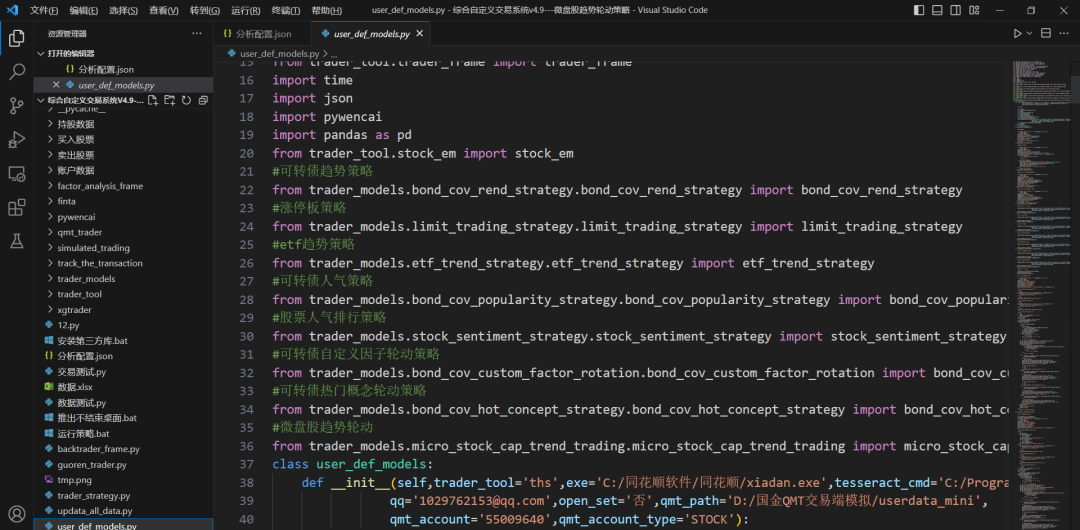Open the 帮助(H) menu
Viewport: 1080px width, 530px height.
pos(326,10)
